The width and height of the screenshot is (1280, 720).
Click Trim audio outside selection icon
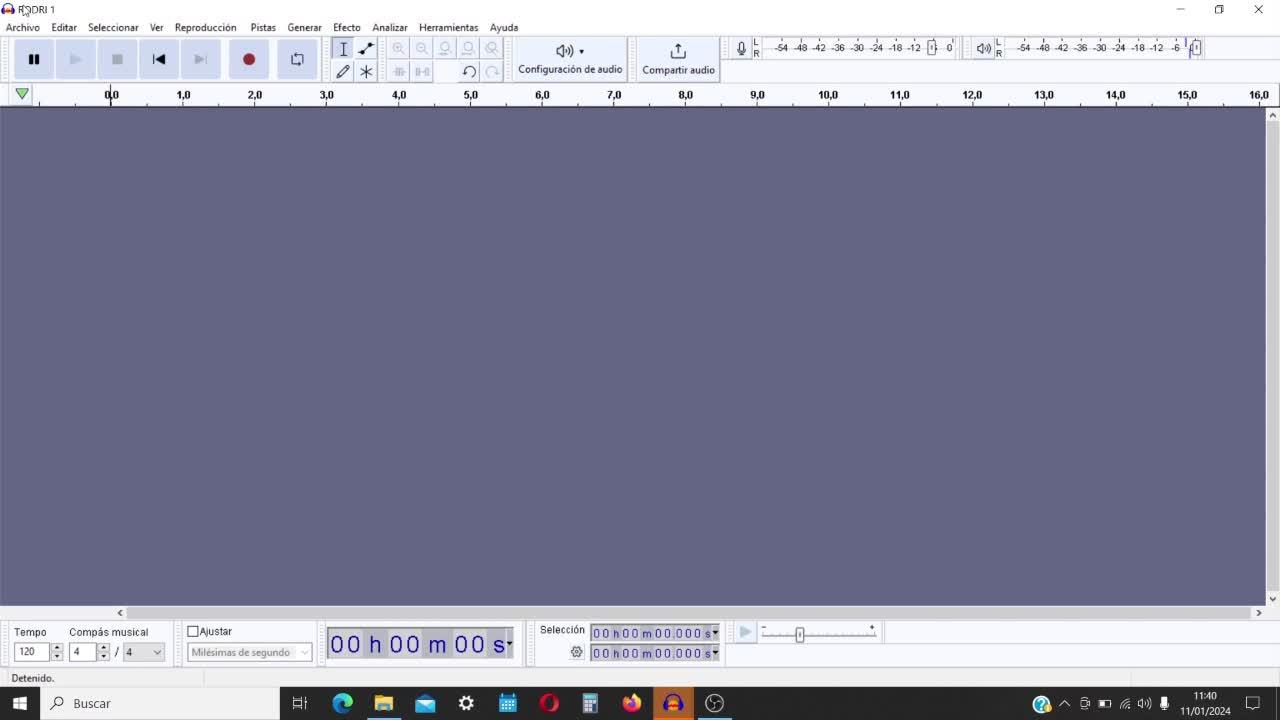[399, 72]
